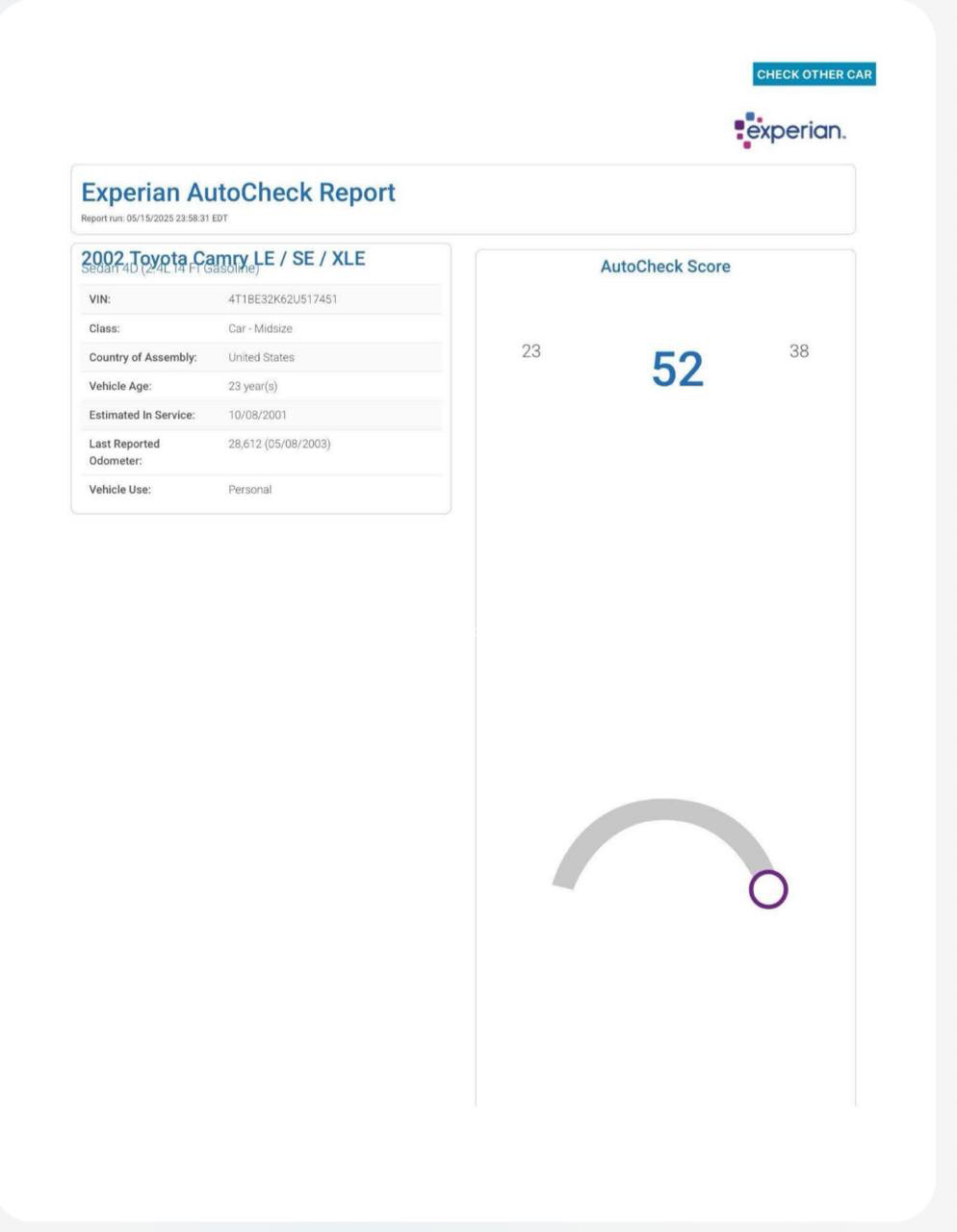Select the 23 year(s) vehicle age value
The image size is (957, 1232).
pyautogui.click(x=252, y=386)
